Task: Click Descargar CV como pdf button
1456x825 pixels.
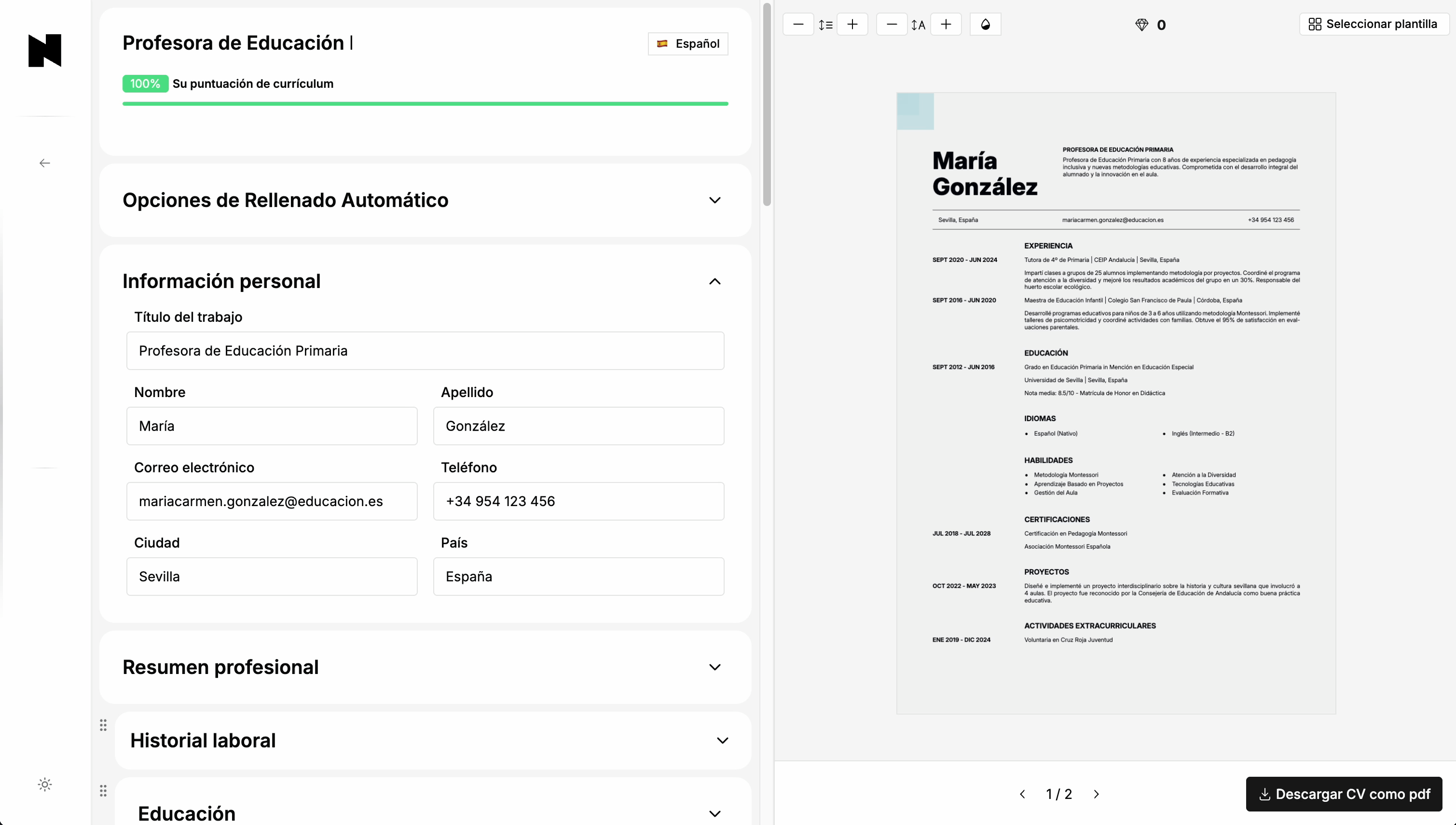Action: (1344, 794)
